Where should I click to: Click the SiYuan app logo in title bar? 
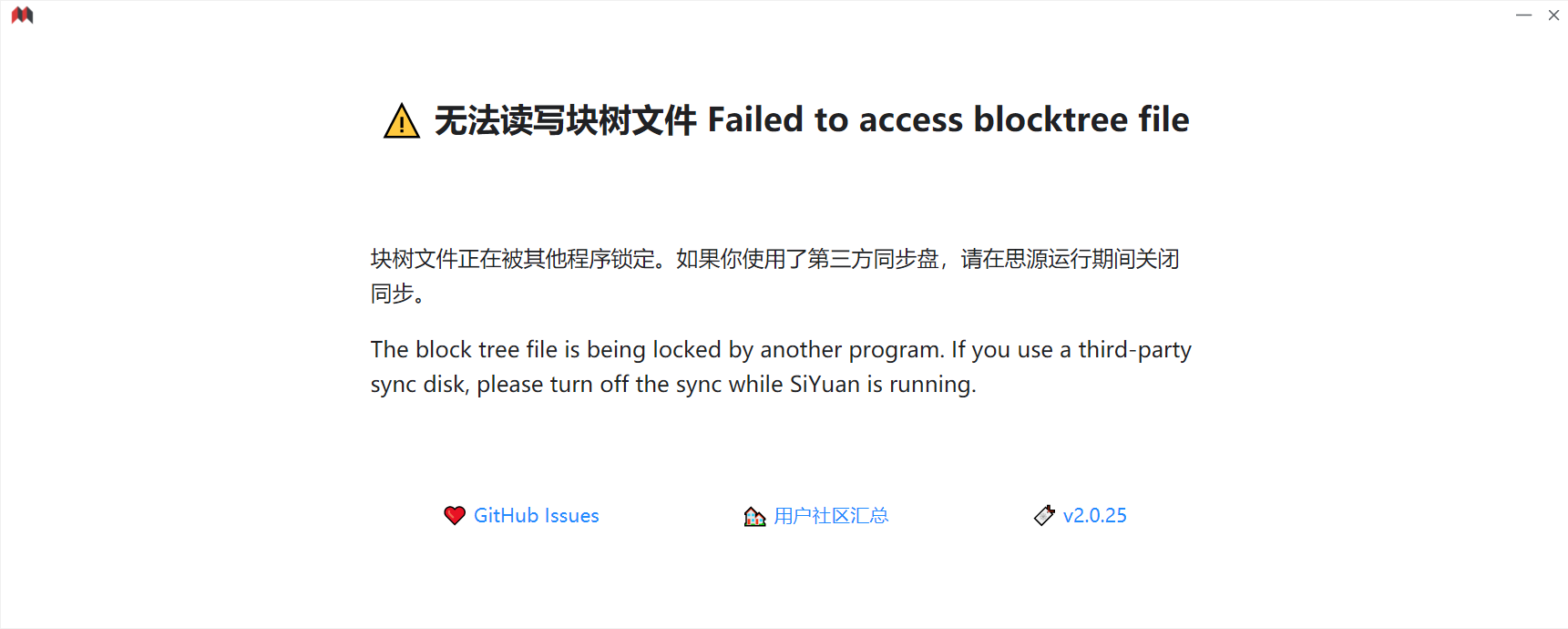[x=22, y=15]
